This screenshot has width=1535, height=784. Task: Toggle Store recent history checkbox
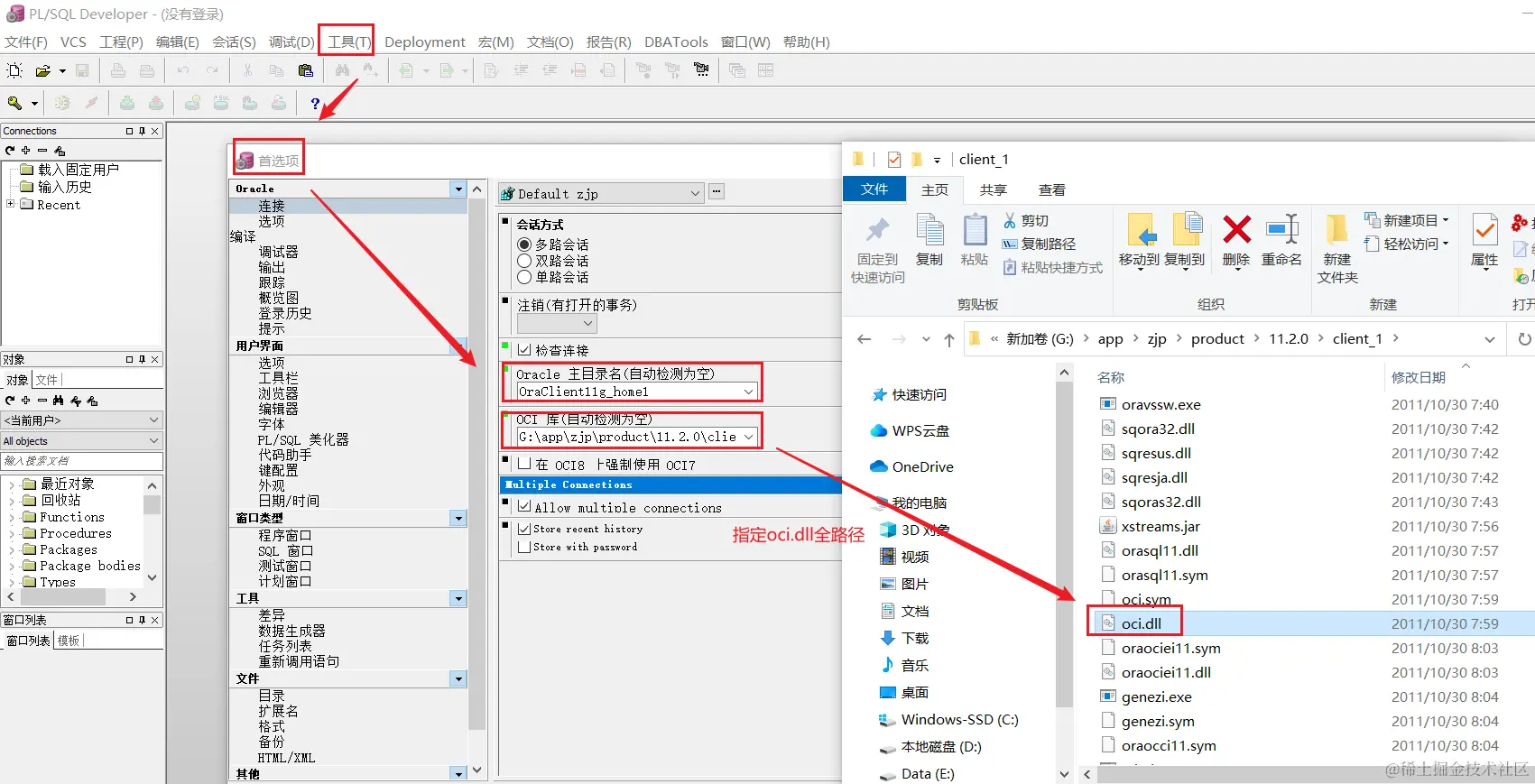(523, 529)
